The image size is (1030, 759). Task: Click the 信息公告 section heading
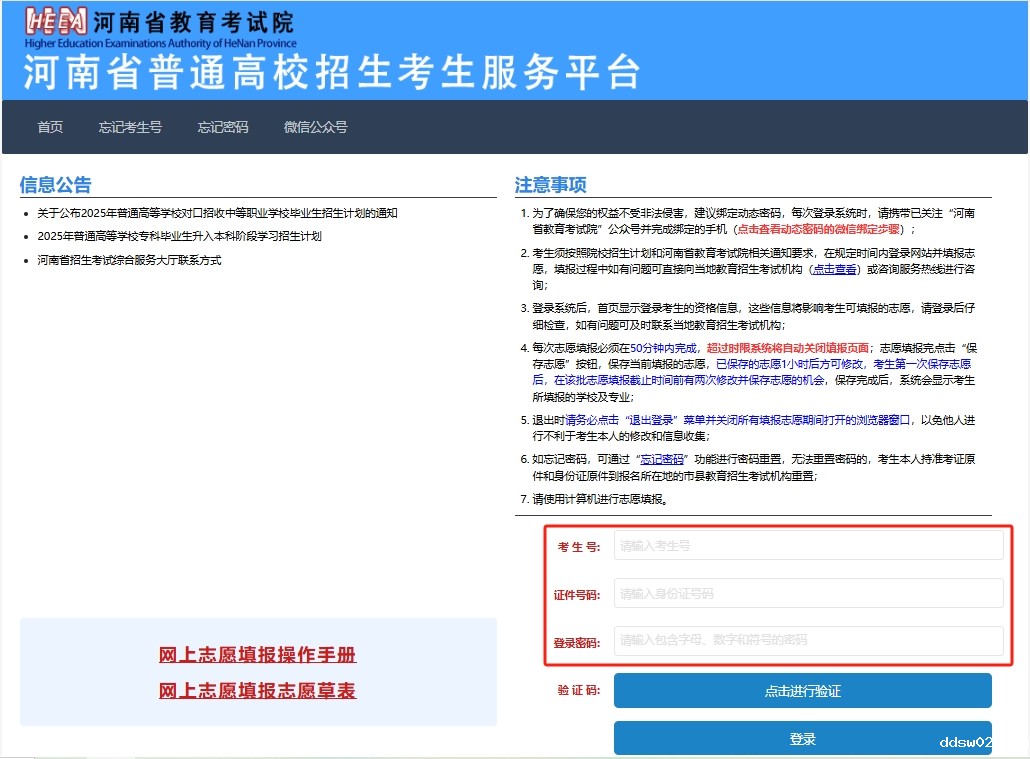tap(55, 185)
